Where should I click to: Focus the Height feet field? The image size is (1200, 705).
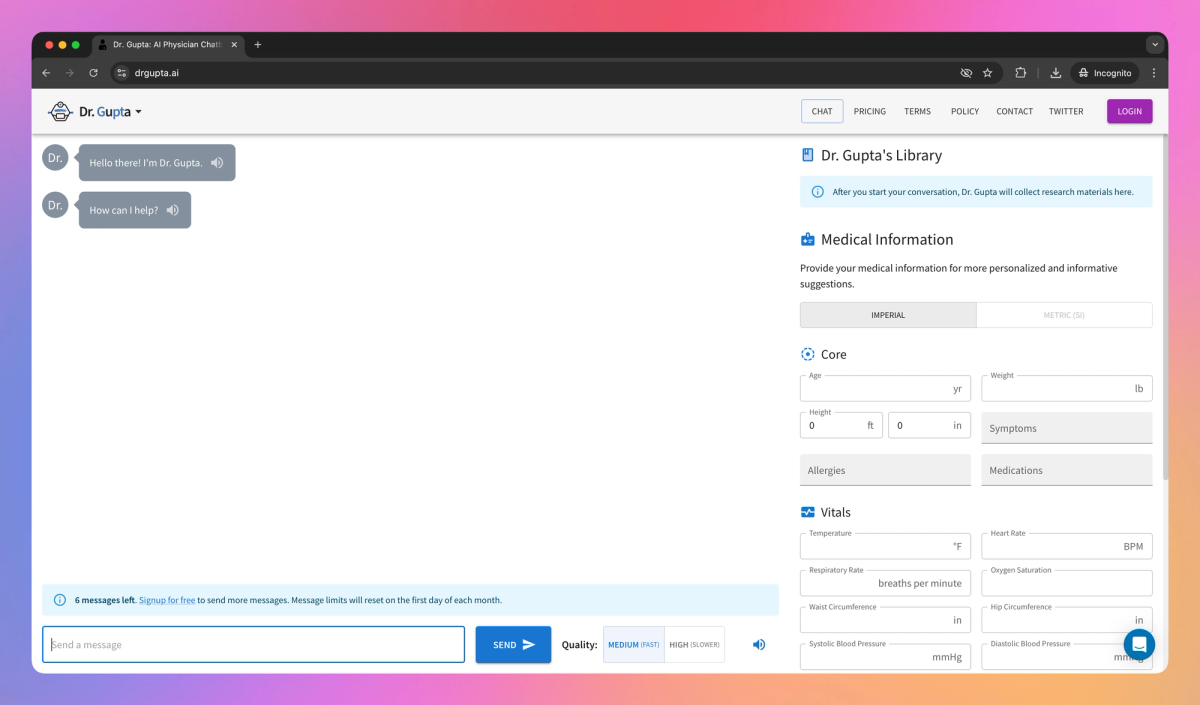tap(842, 425)
